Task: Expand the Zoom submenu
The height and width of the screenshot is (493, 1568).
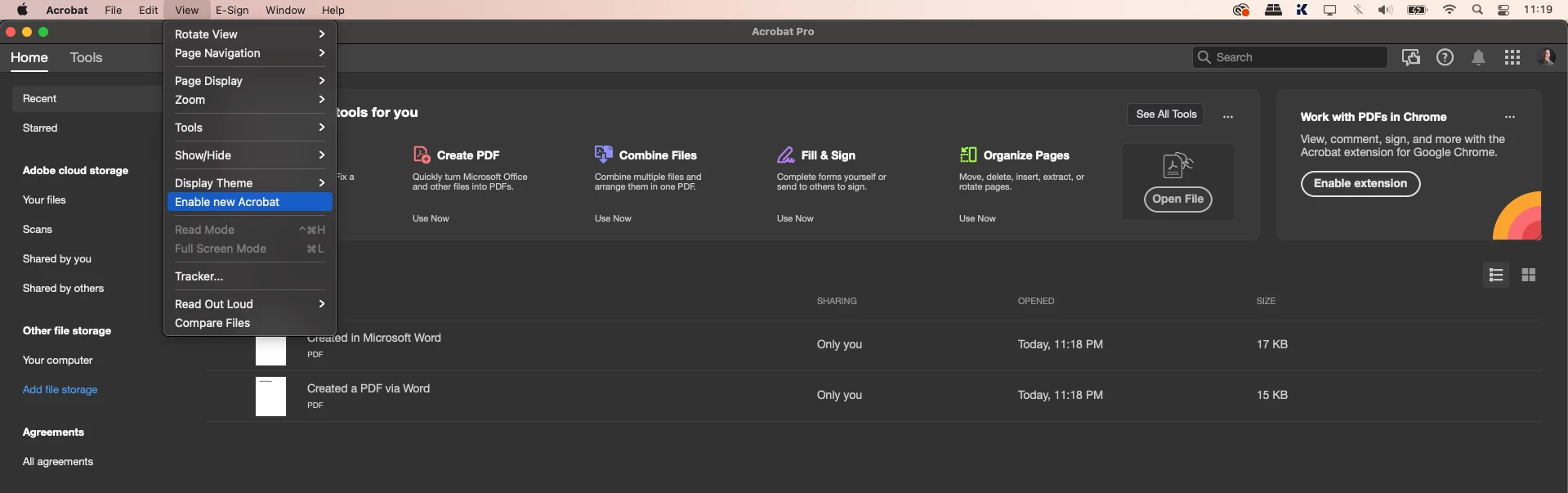Action: click(250, 100)
